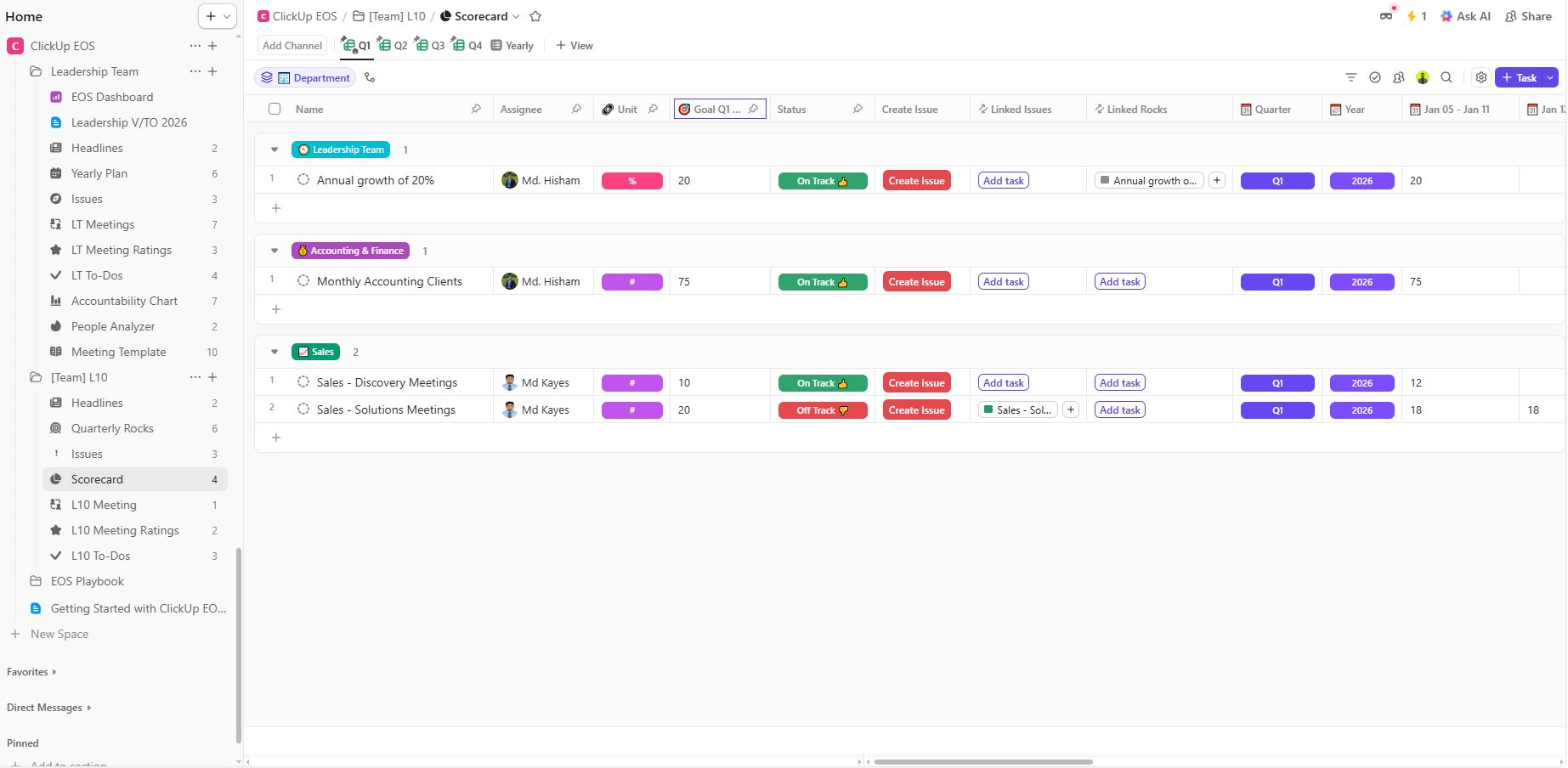Click the horizontal scrollbar at the bottom
The height and width of the screenshot is (768, 1568).
982,761
